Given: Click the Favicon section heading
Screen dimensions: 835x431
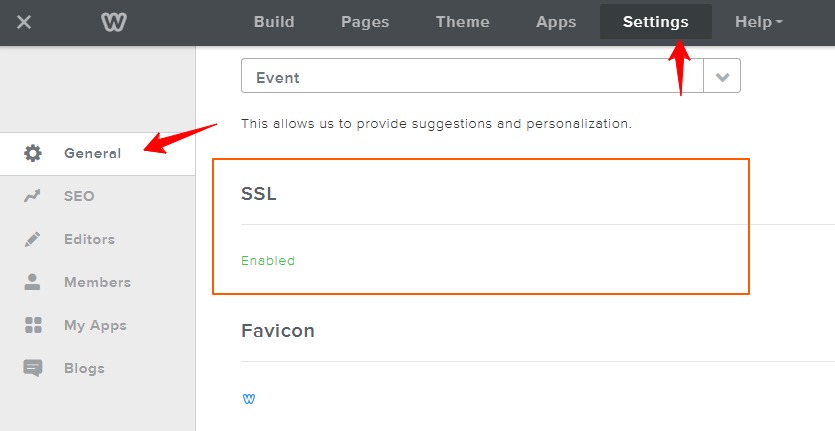Looking at the screenshot, I should click(x=278, y=331).
